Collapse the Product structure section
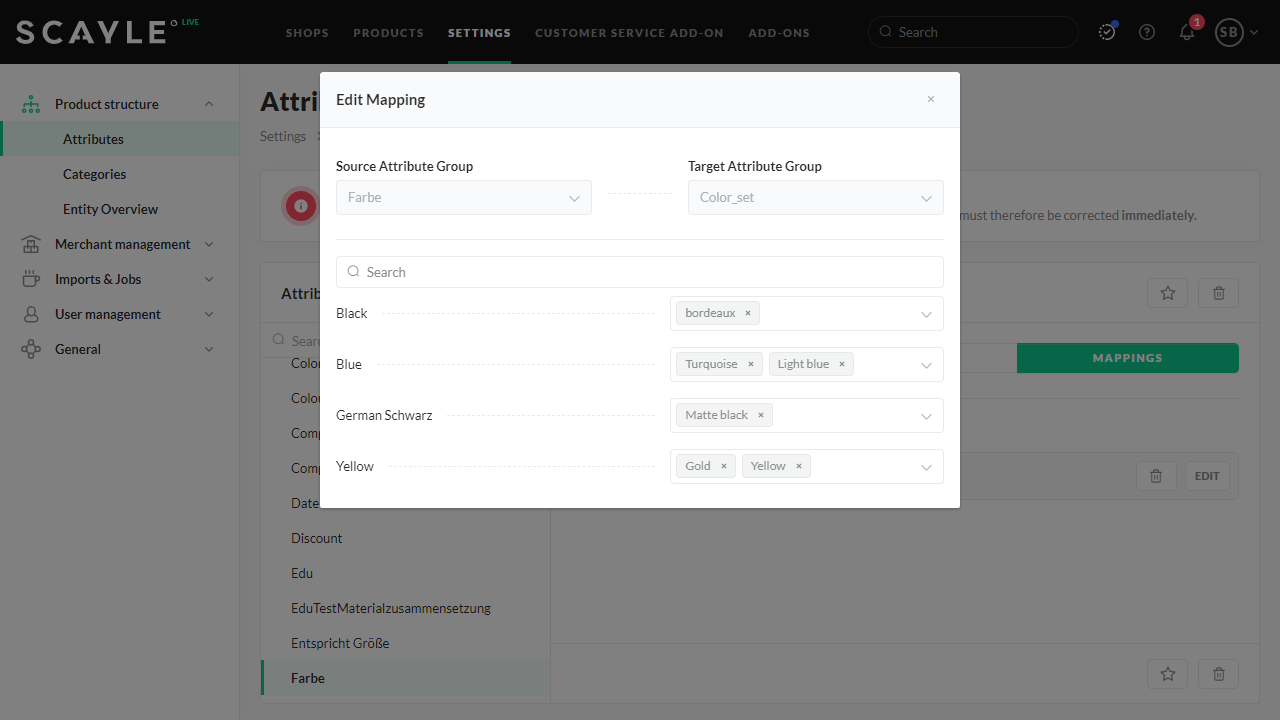This screenshot has height=720, width=1280. point(208,104)
